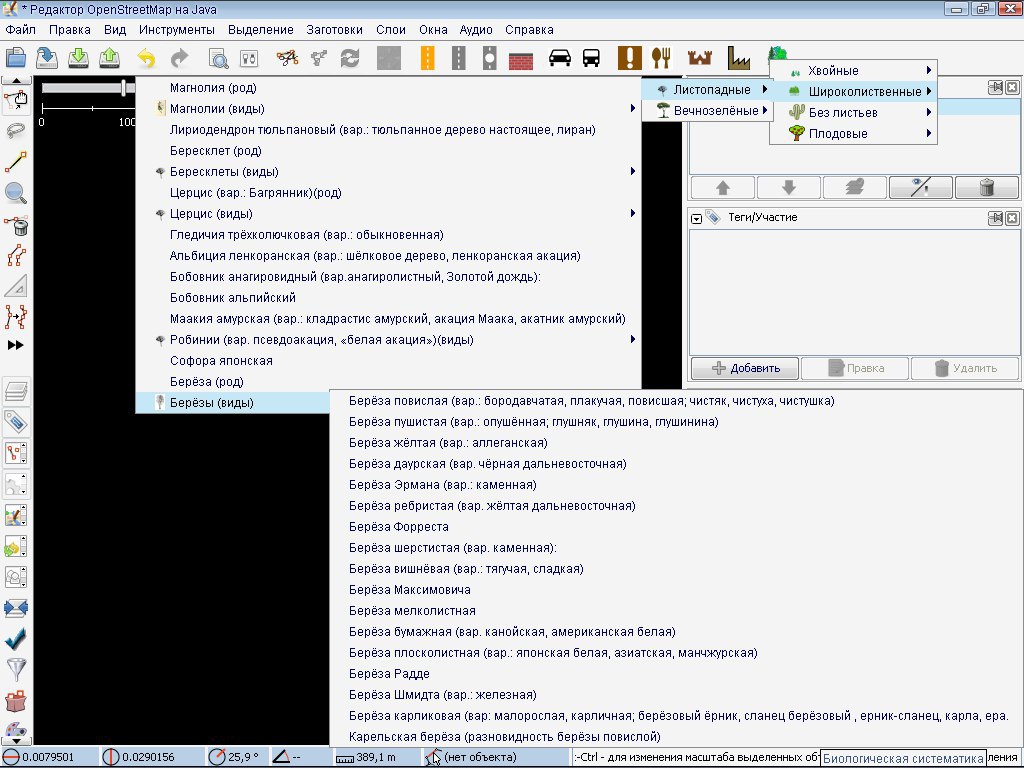The height and width of the screenshot is (768, 1024).
Task: Expand the Вечнозелёные submenu
Action: tap(712, 111)
